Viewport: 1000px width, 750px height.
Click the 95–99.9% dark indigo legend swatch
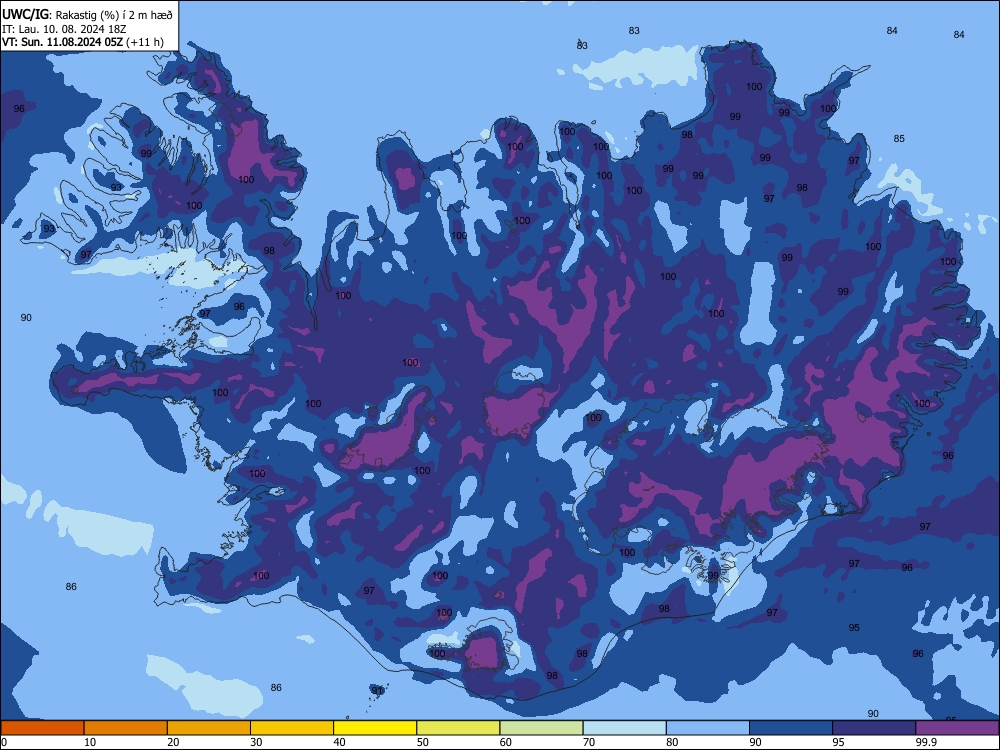(x=874, y=728)
